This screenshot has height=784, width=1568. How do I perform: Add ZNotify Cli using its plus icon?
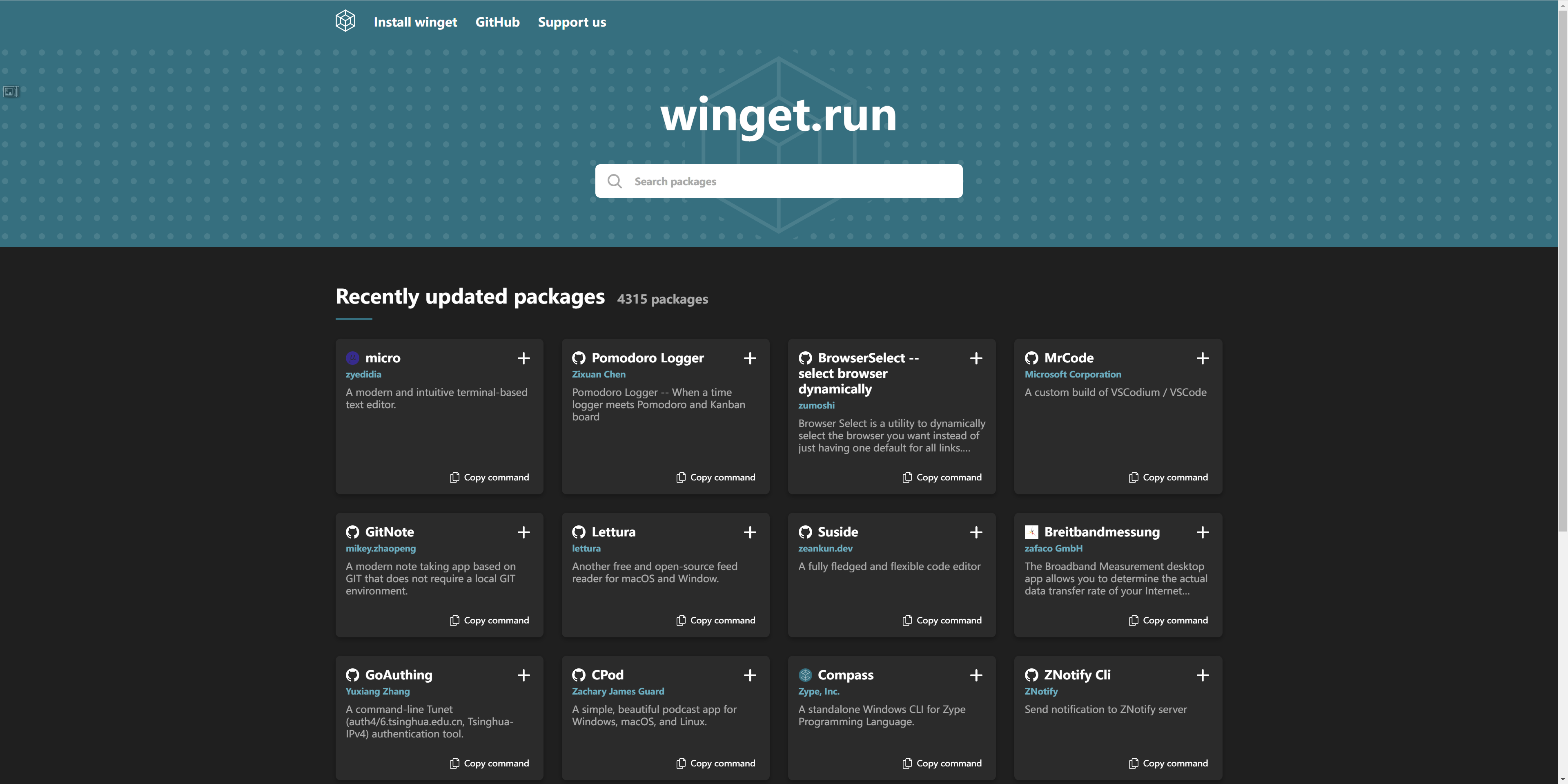pyautogui.click(x=1202, y=676)
